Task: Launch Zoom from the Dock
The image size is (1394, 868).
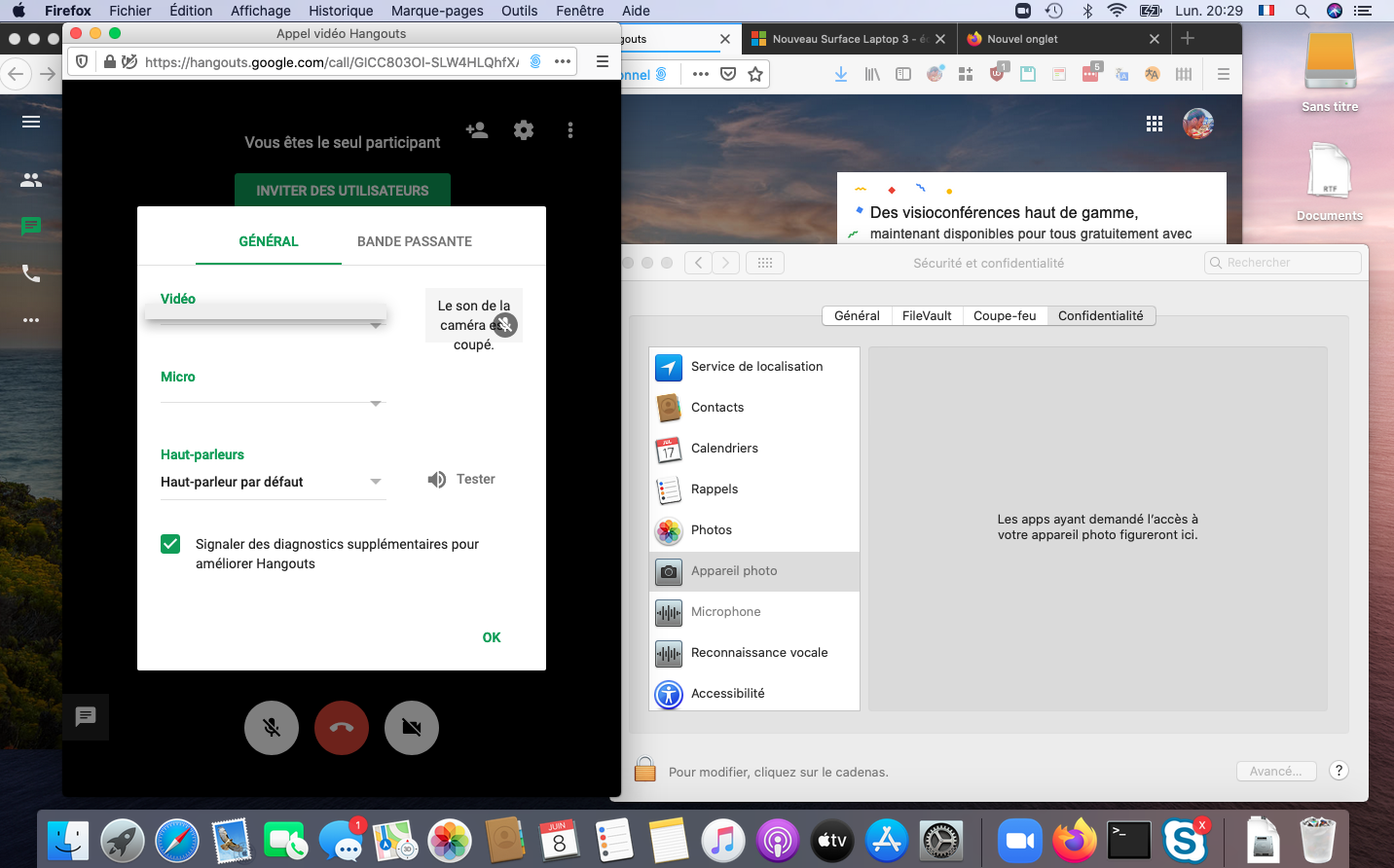Action: [x=1019, y=841]
